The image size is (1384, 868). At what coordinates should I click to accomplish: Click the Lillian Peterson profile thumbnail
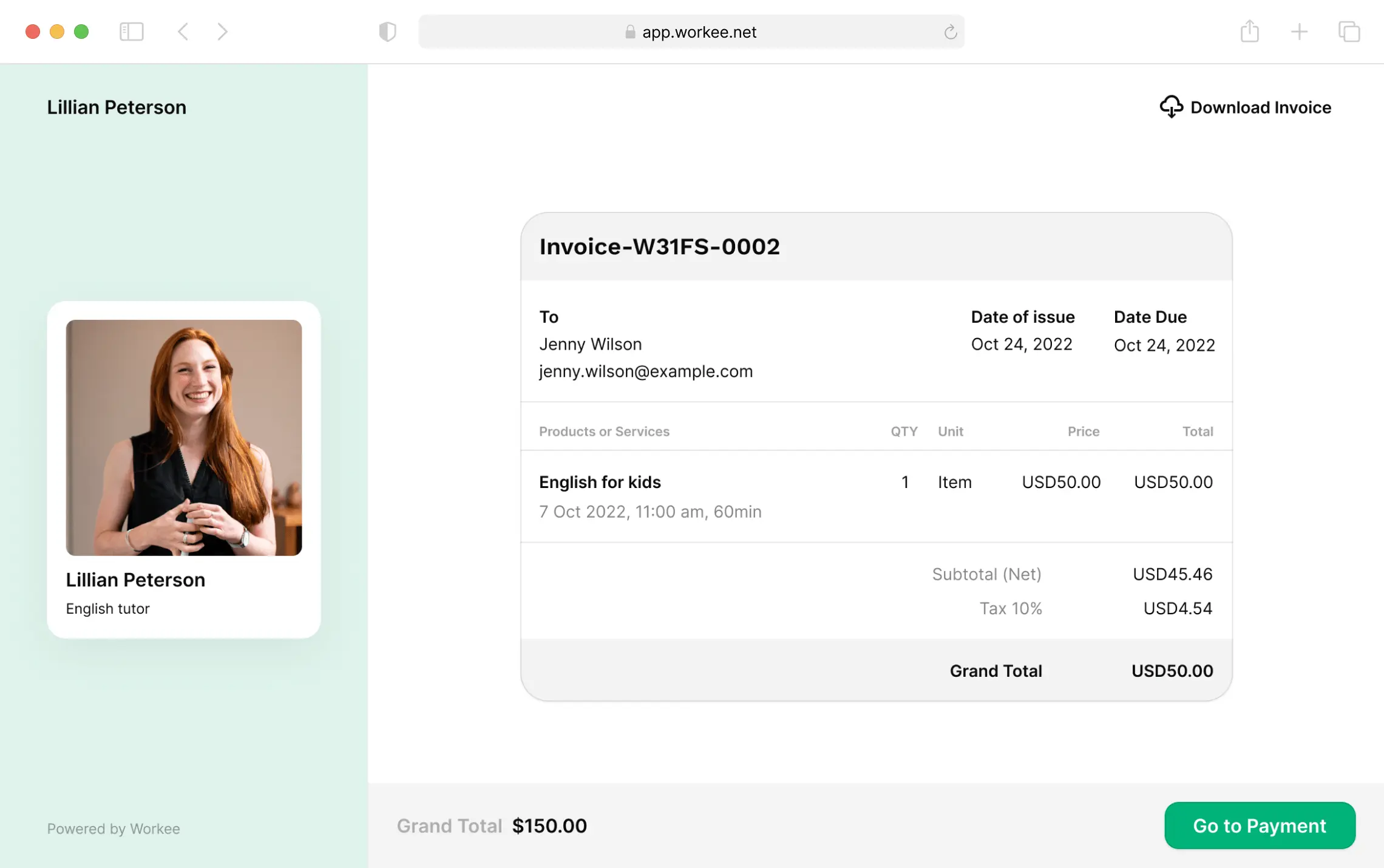(184, 437)
